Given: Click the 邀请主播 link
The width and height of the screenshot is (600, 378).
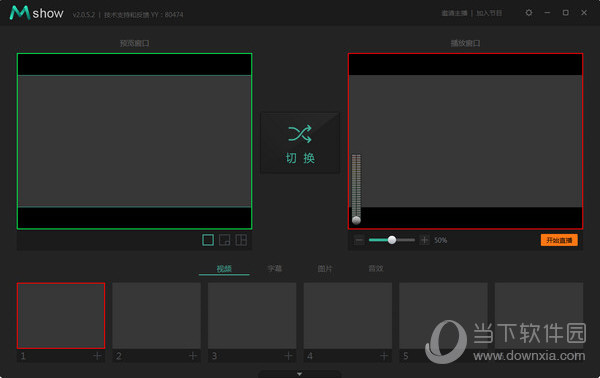Looking at the screenshot, I should coord(454,13).
